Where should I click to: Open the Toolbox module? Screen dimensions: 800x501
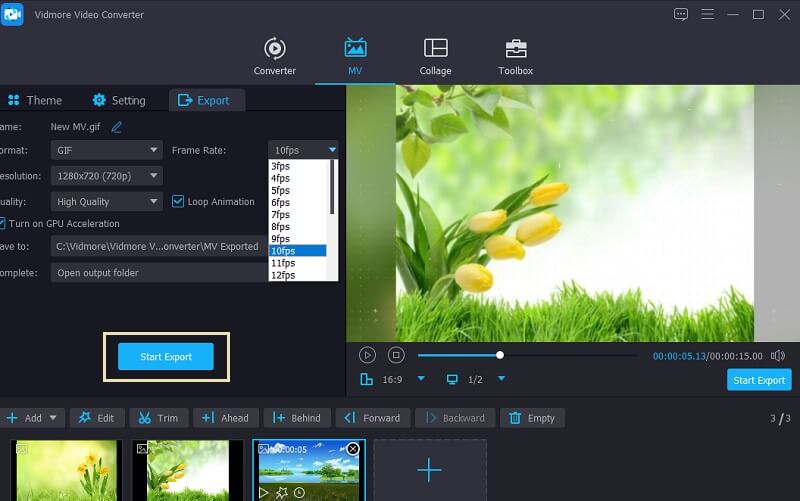click(x=515, y=57)
